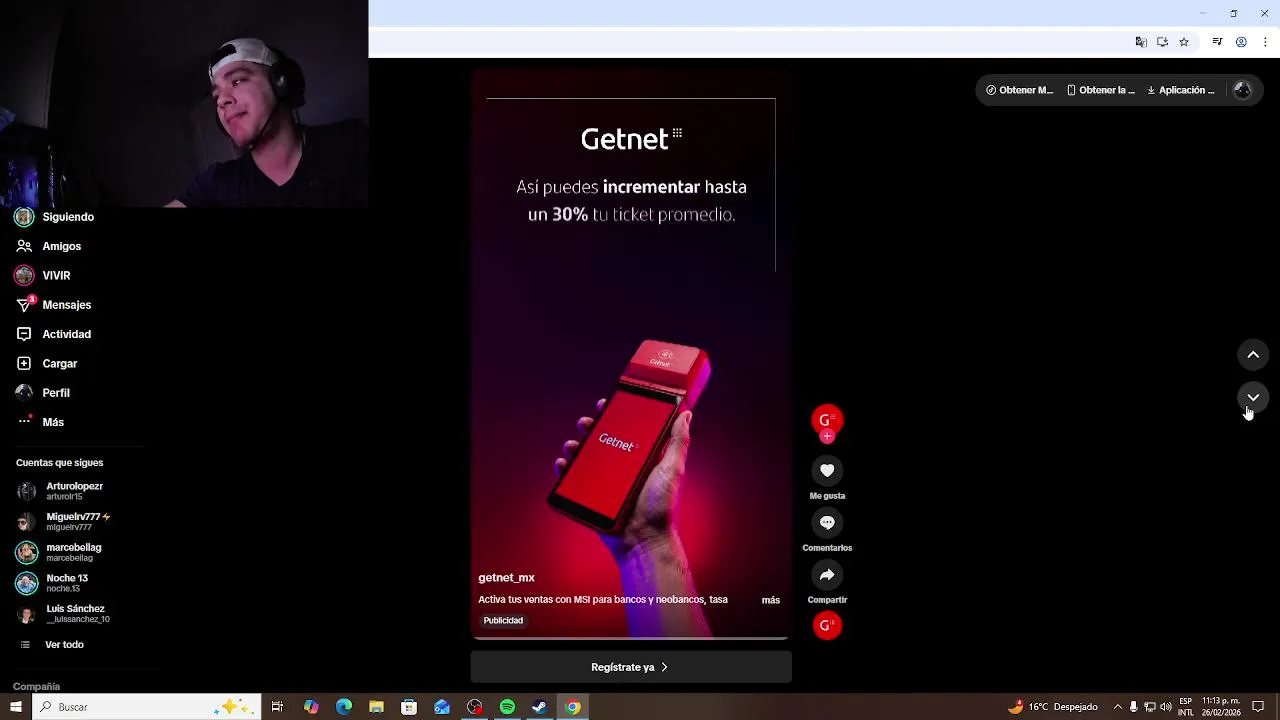Image resolution: width=1280 pixels, height=720 pixels.
Task: Like the video with heart icon
Action: [827, 470]
